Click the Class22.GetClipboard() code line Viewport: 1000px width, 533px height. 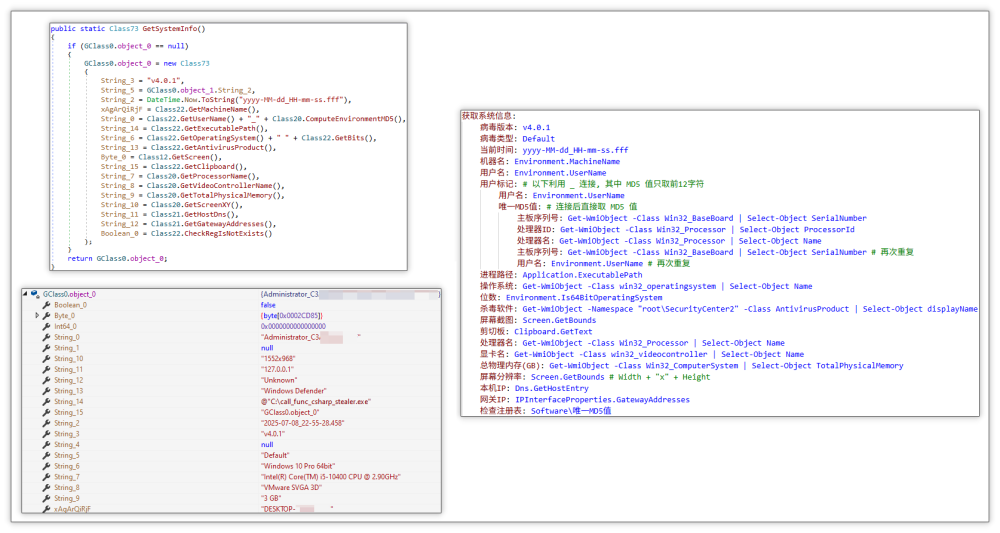click(x=173, y=166)
